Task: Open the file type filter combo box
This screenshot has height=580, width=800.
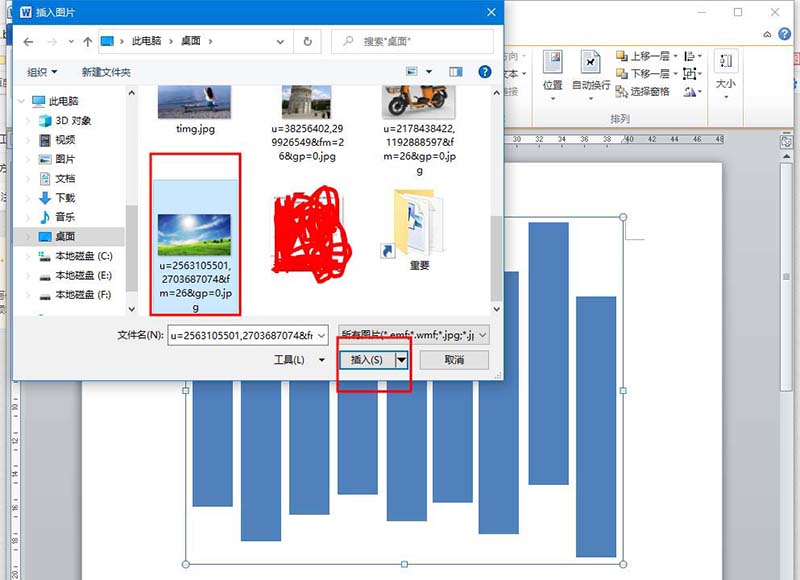Action: [x=413, y=335]
